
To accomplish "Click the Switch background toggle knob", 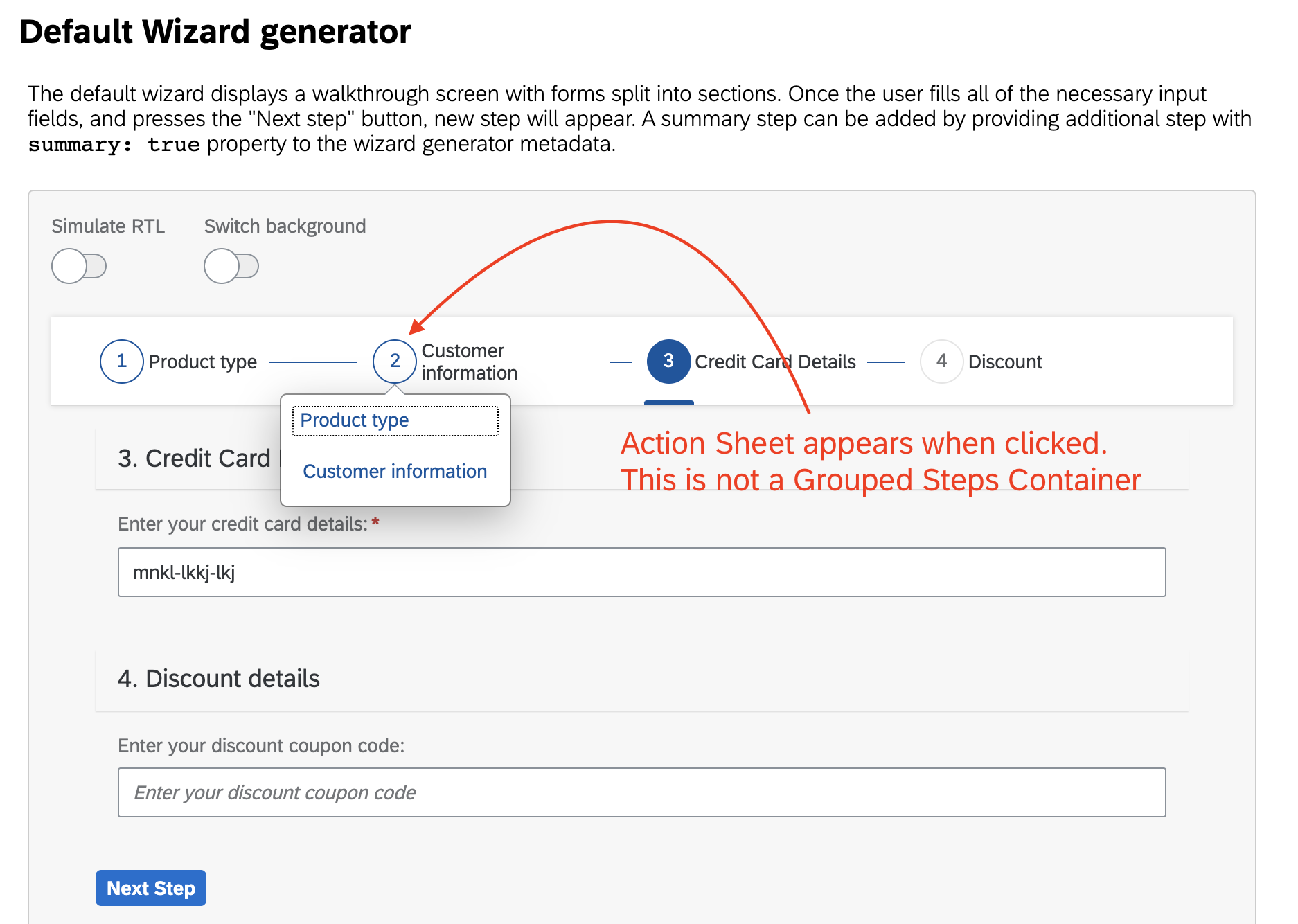I will (222, 265).
